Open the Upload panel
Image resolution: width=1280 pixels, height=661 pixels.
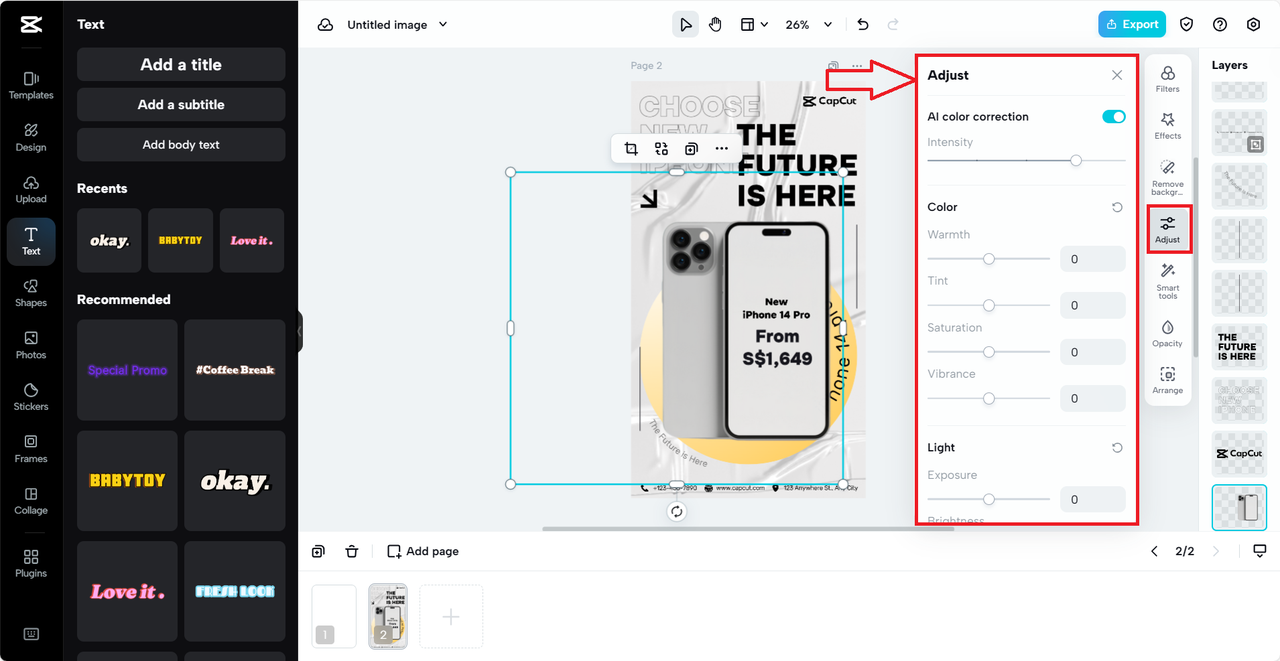(31, 190)
